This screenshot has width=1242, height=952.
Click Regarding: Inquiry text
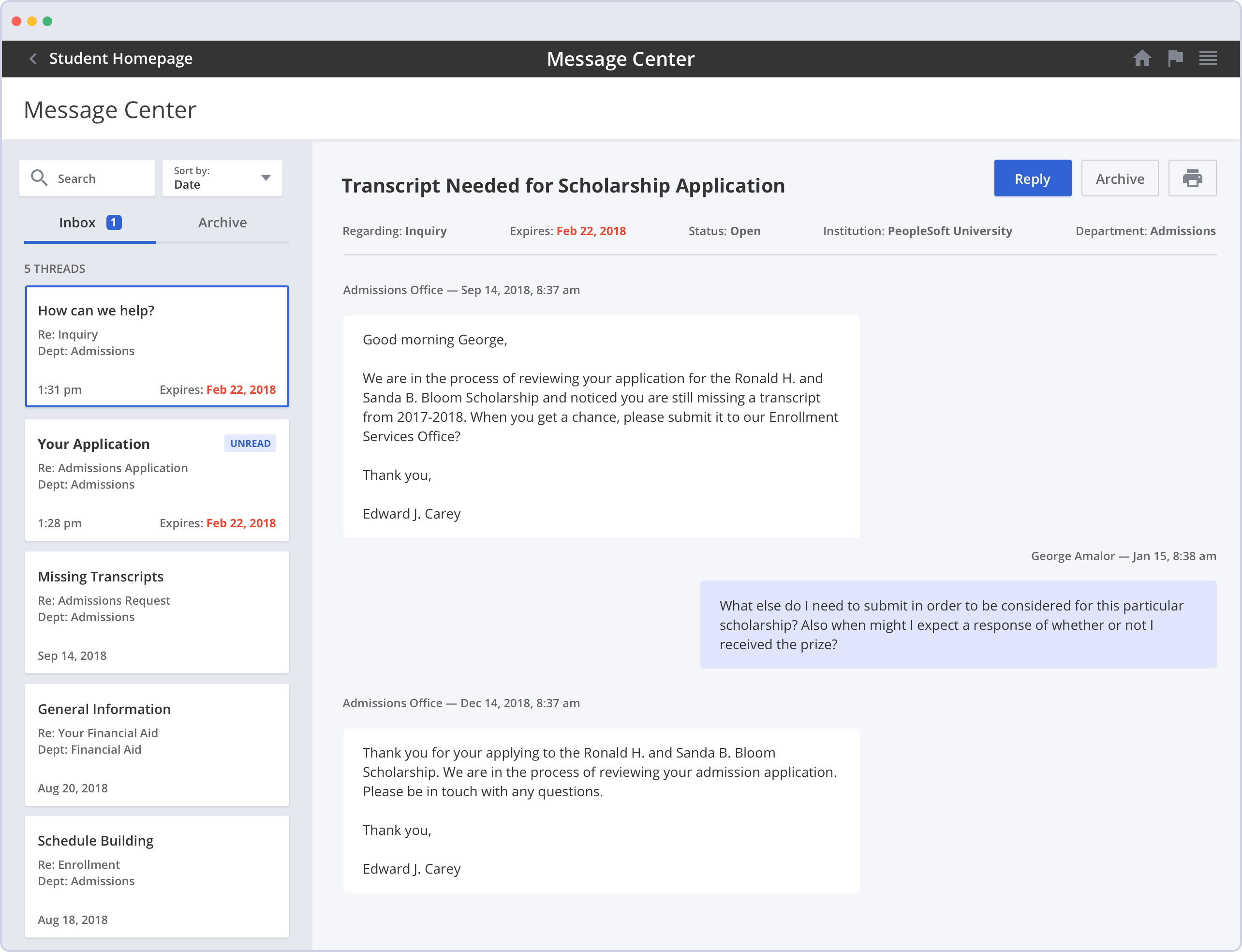tap(394, 231)
